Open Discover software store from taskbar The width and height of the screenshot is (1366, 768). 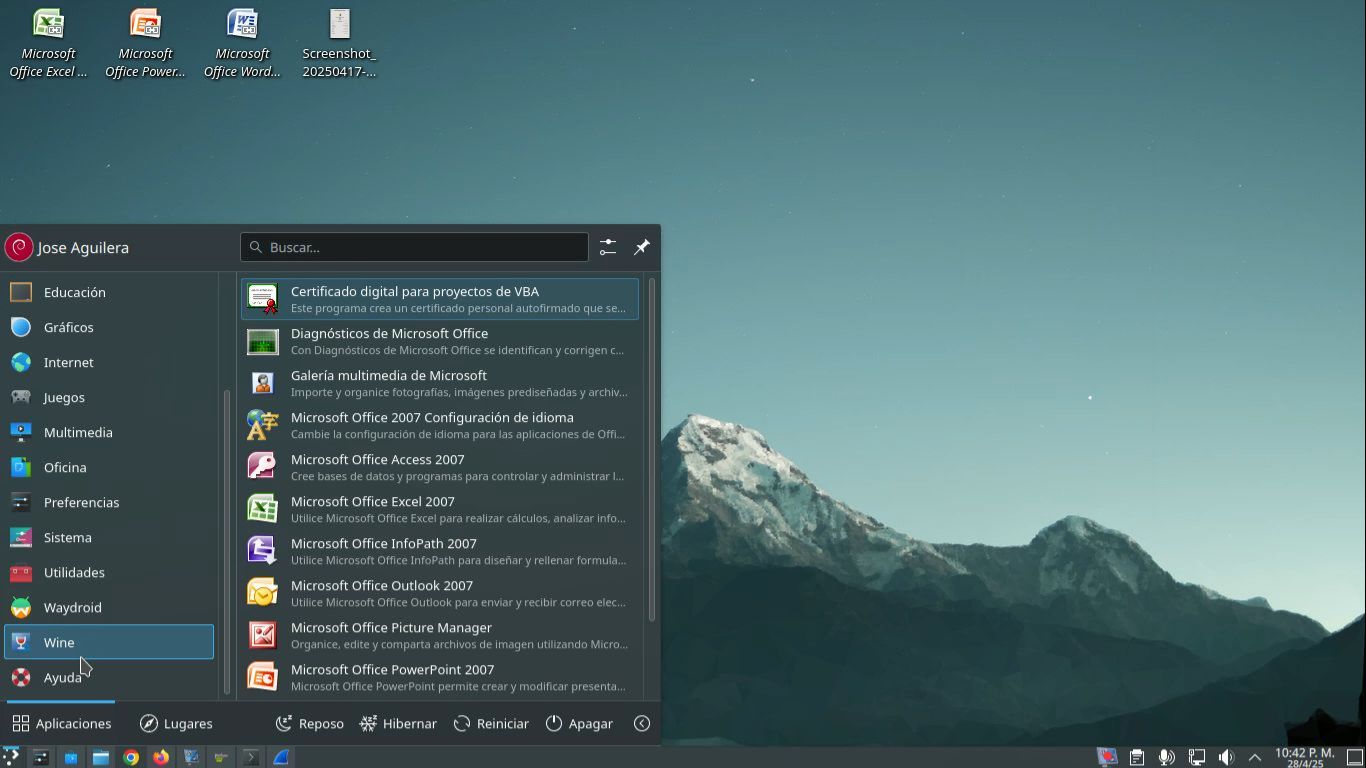coord(71,757)
